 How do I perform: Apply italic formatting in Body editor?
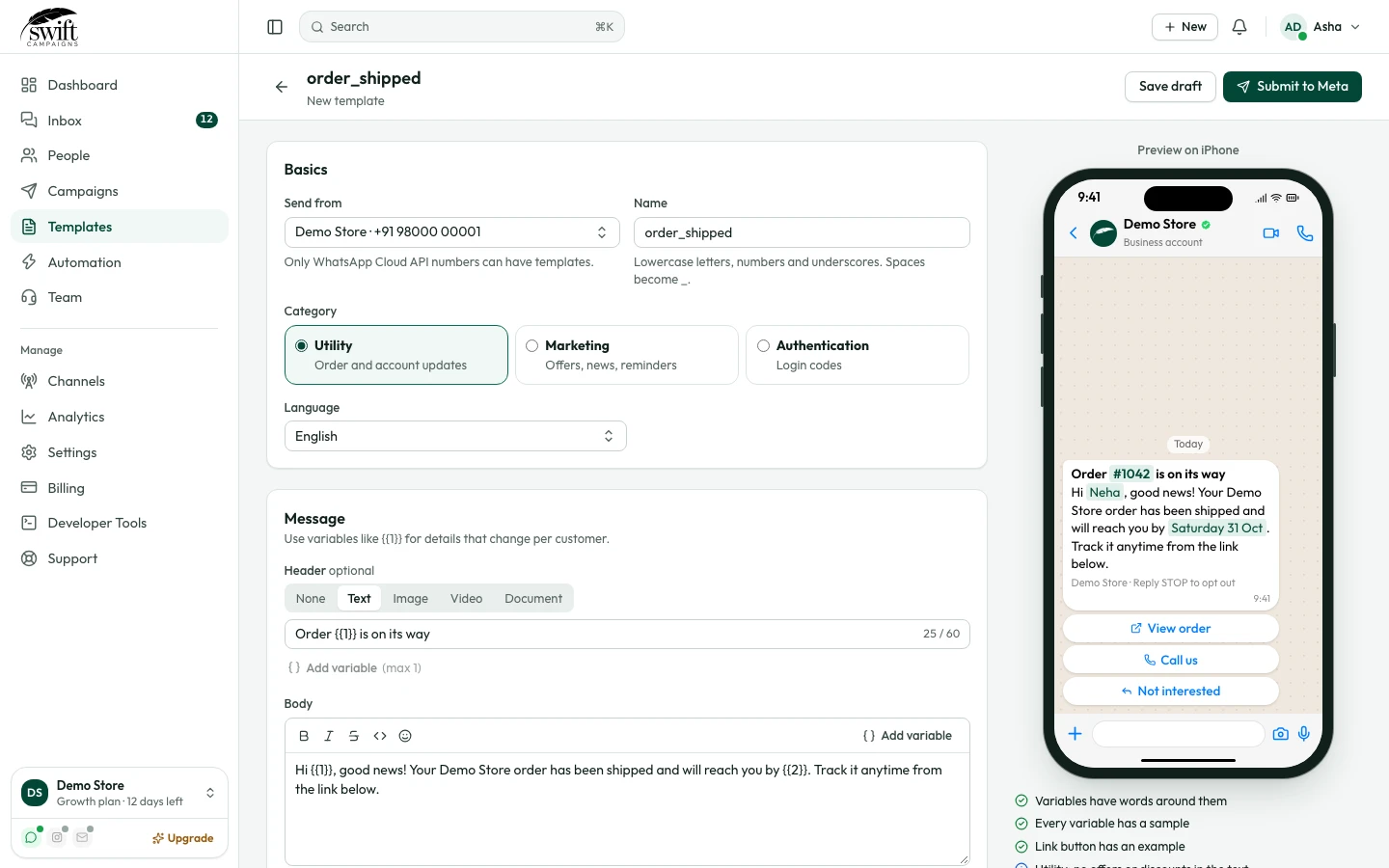(x=329, y=736)
